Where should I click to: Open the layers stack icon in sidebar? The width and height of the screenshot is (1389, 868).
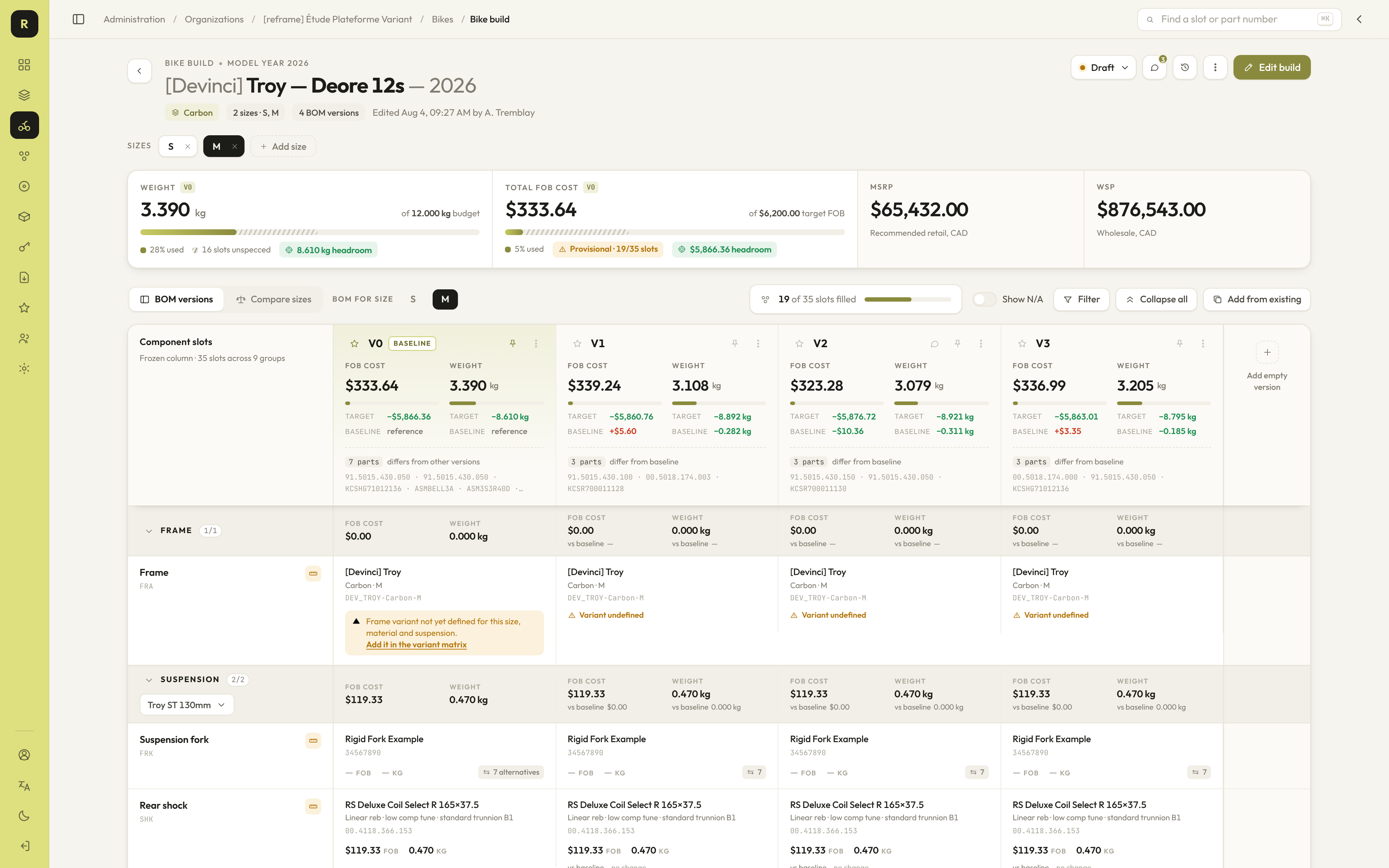tap(24, 95)
